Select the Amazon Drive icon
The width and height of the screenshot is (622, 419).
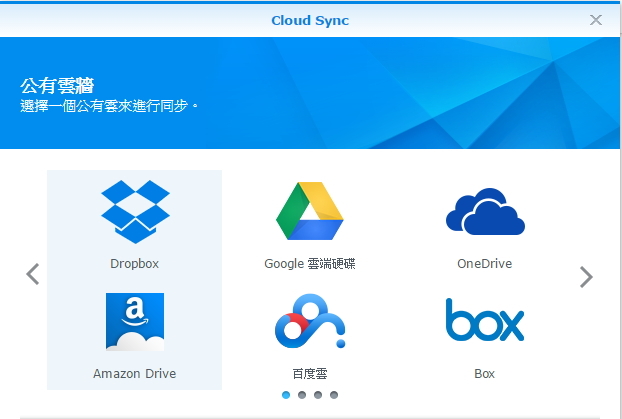pos(135,322)
